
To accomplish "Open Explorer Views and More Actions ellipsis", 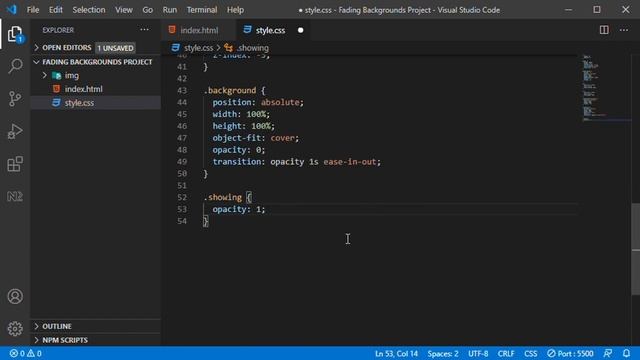I will click(144, 30).
